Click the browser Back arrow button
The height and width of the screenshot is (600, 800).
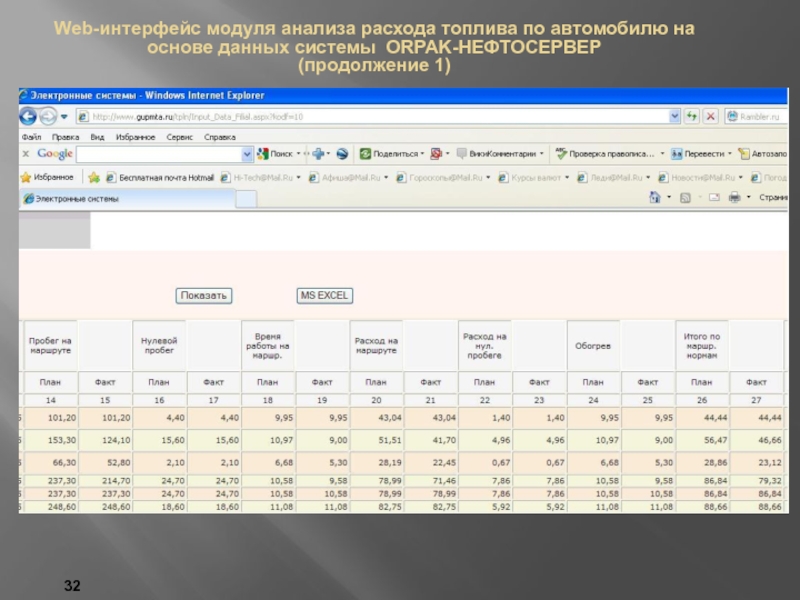coord(29,116)
